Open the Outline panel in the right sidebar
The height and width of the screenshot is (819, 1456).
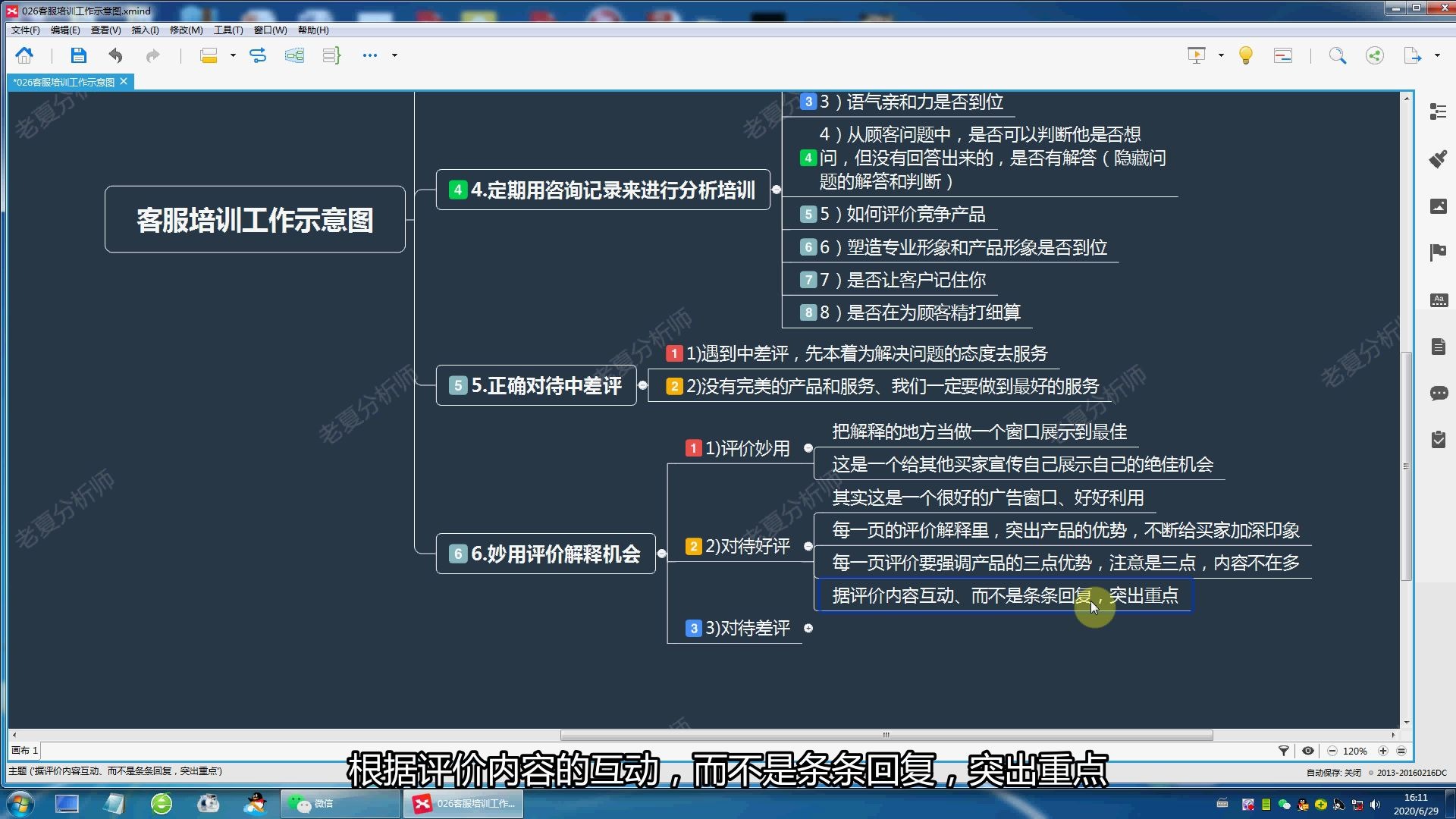(1438, 111)
